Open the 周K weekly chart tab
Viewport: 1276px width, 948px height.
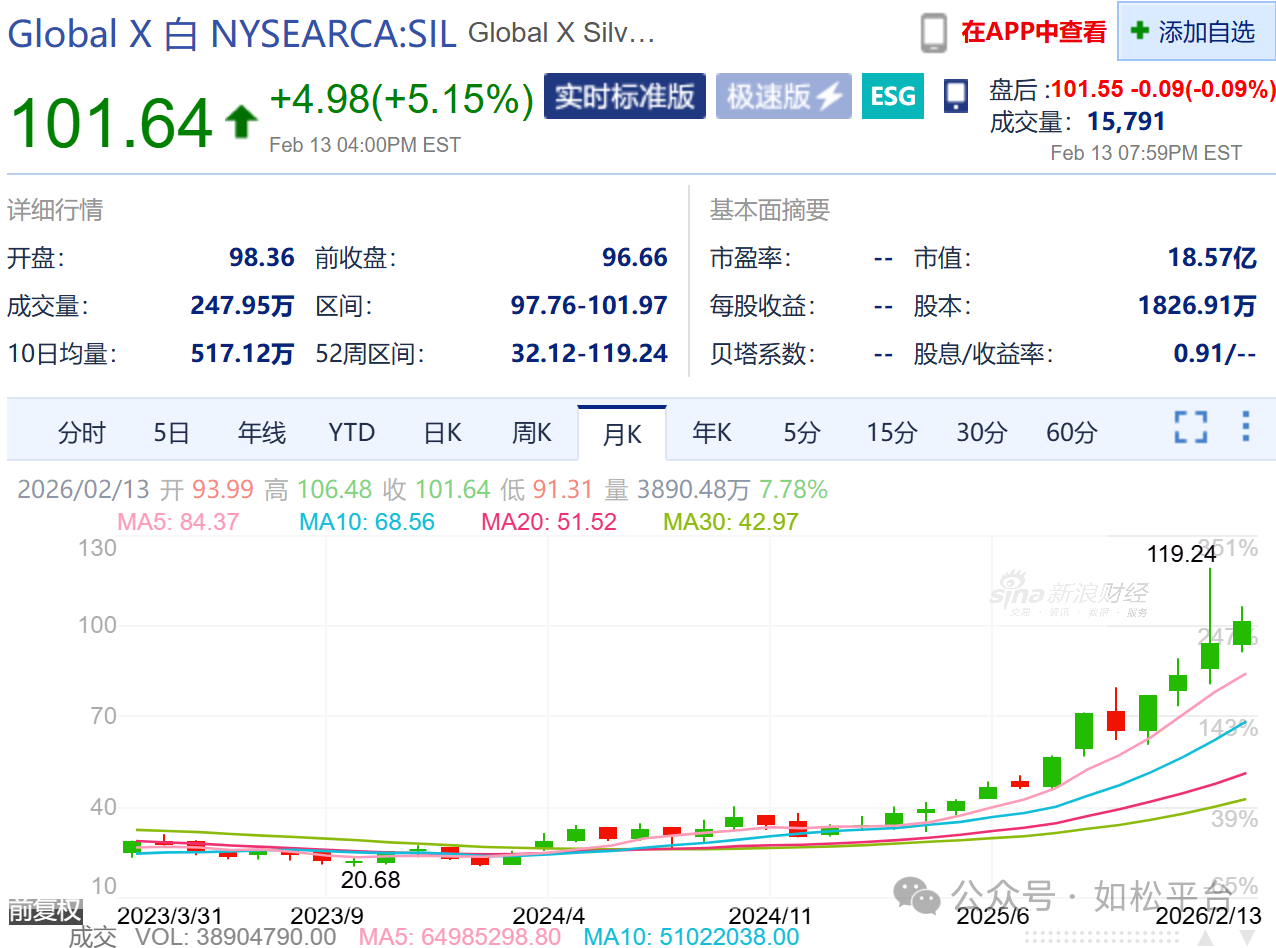point(532,433)
